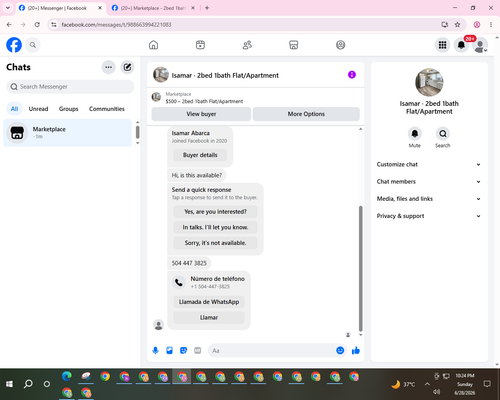Select the All chats filter tab
500x400 pixels.
(x=14, y=109)
